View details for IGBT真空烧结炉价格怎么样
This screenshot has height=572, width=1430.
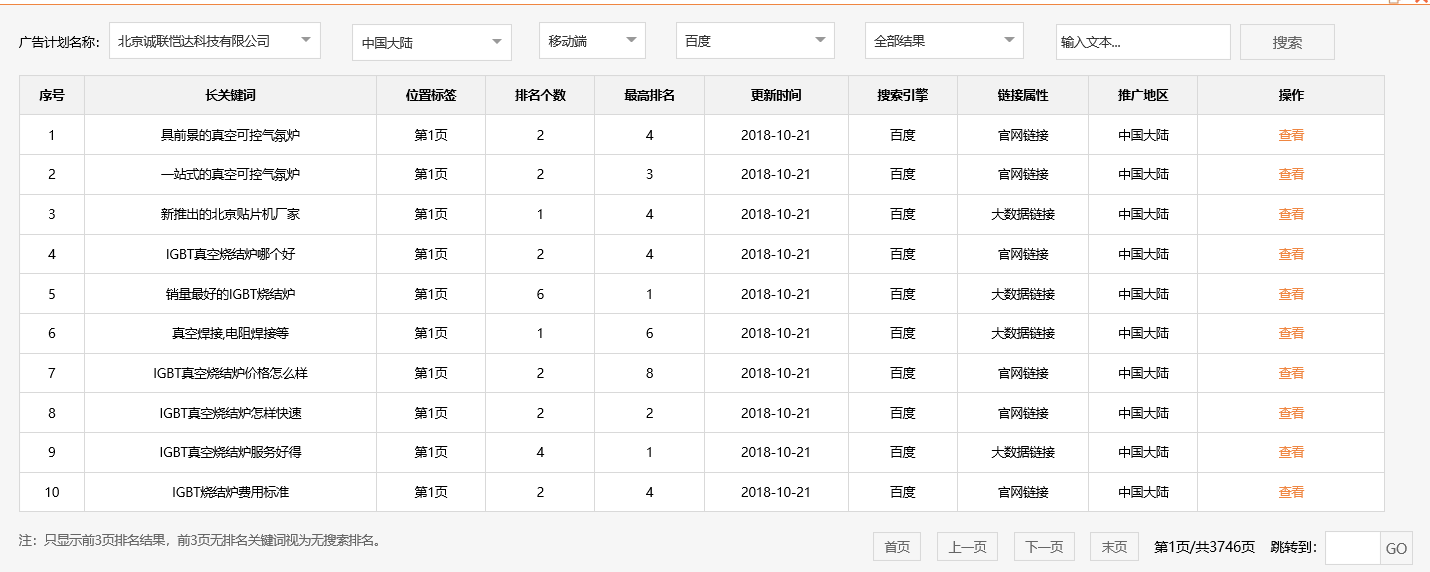tap(1291, 373)
